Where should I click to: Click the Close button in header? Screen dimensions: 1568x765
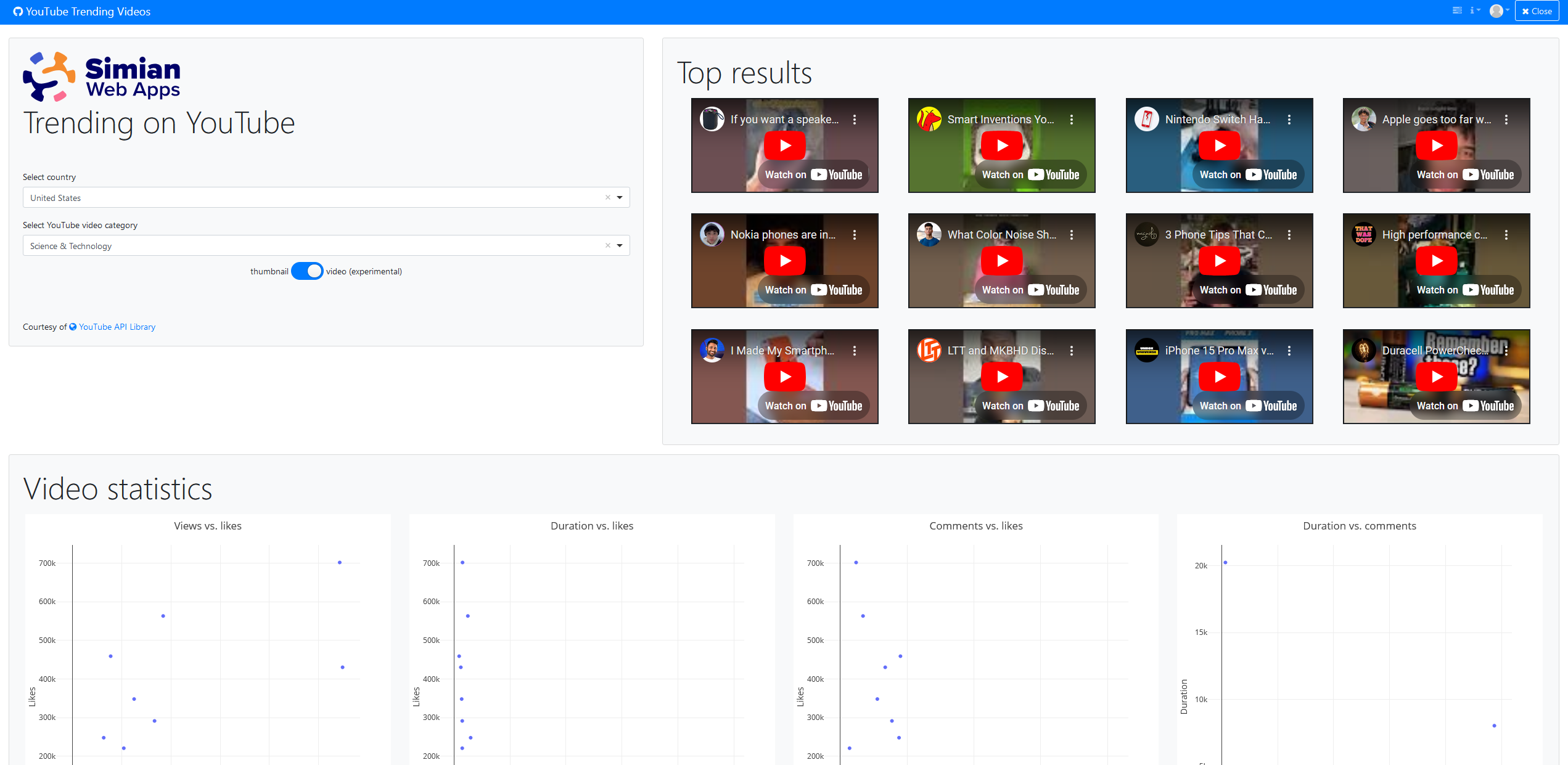point(1537,11)
